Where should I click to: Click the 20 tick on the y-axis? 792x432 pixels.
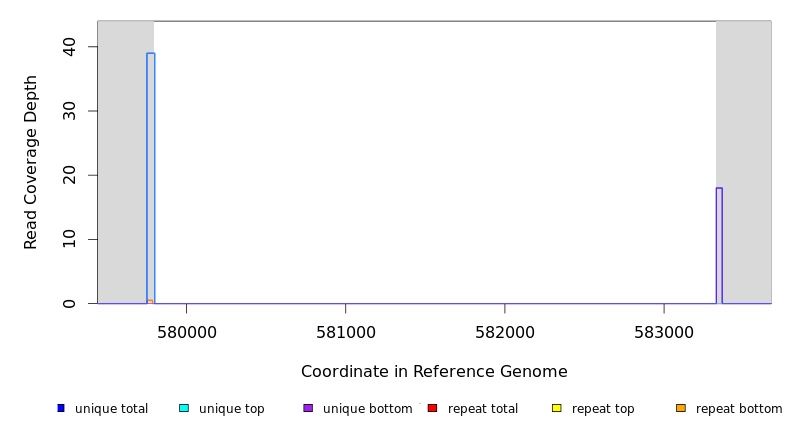[x=69, y=175]
